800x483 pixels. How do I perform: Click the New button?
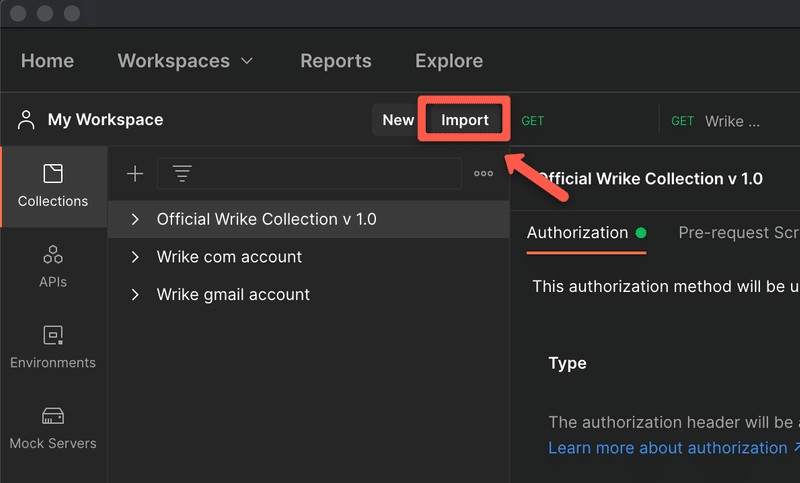pyautogui.click(x=398, y=120)
